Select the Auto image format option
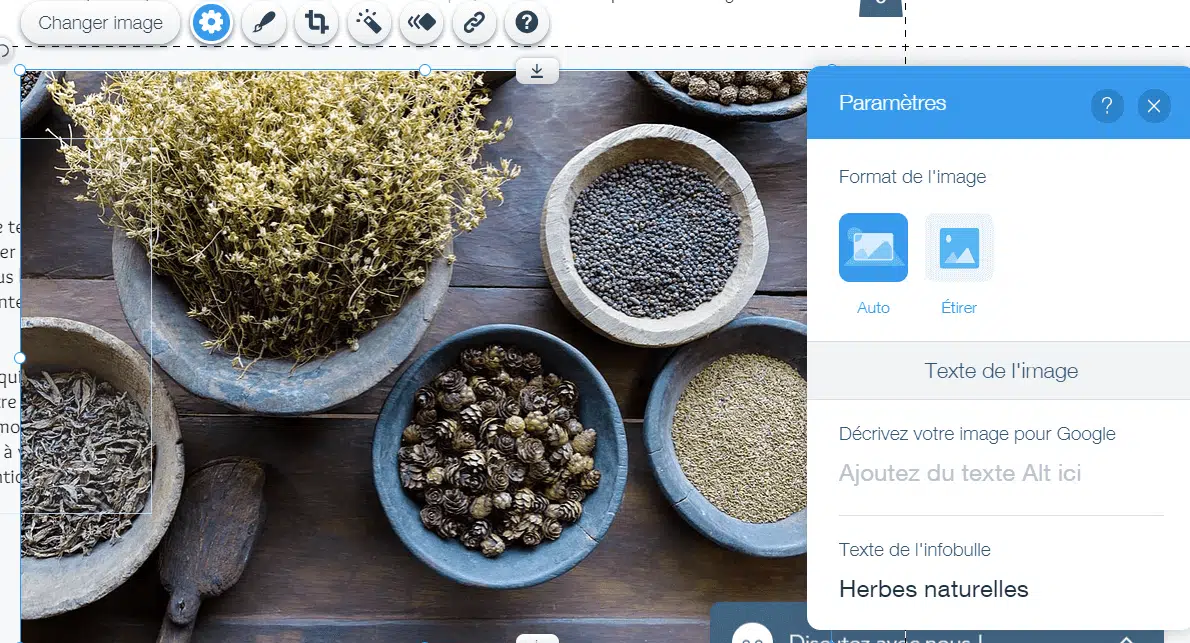This screenshot has width=1190, height=643. 873,248
